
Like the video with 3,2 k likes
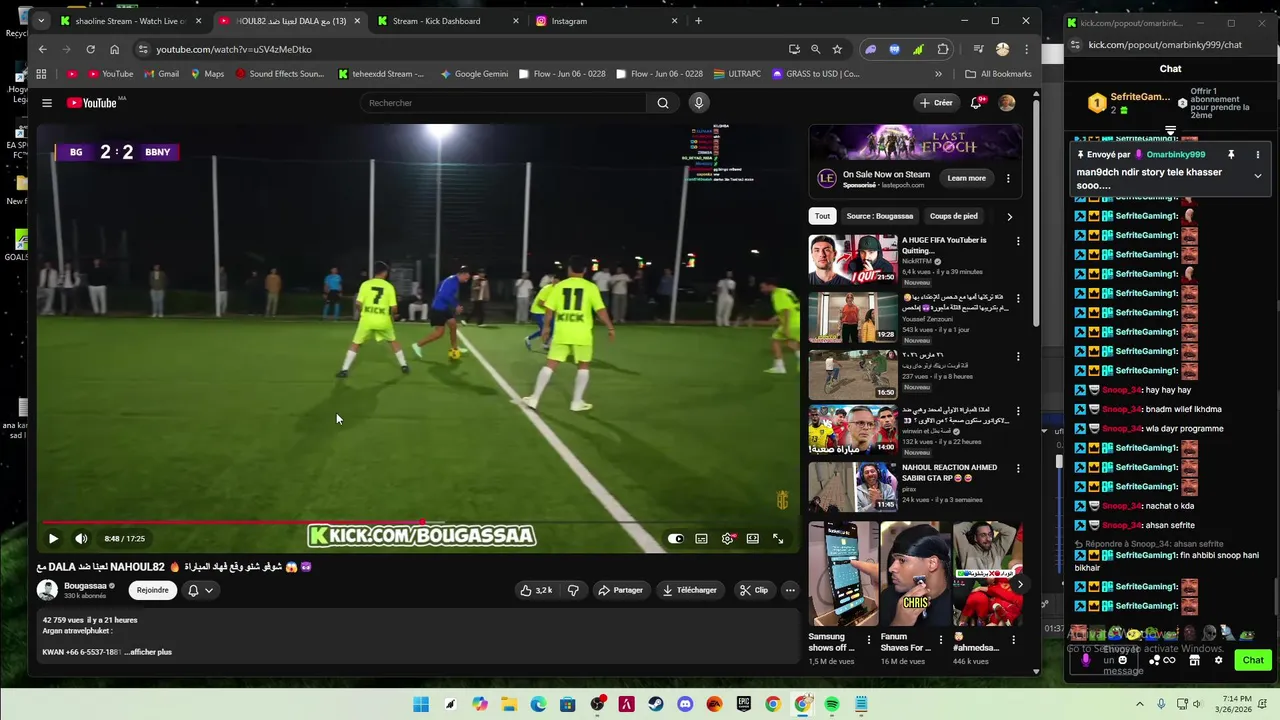[536, 590]
